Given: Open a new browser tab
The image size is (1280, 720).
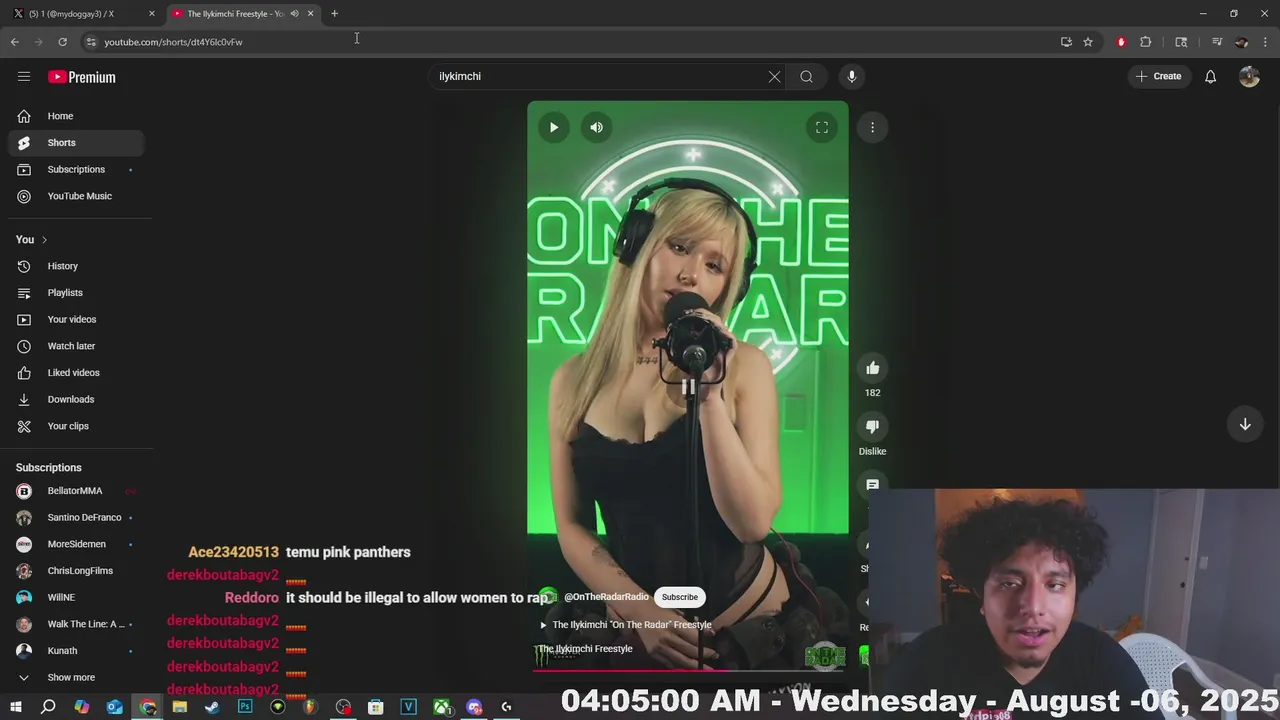Looking at the screenshot, I should pos(334,14).
